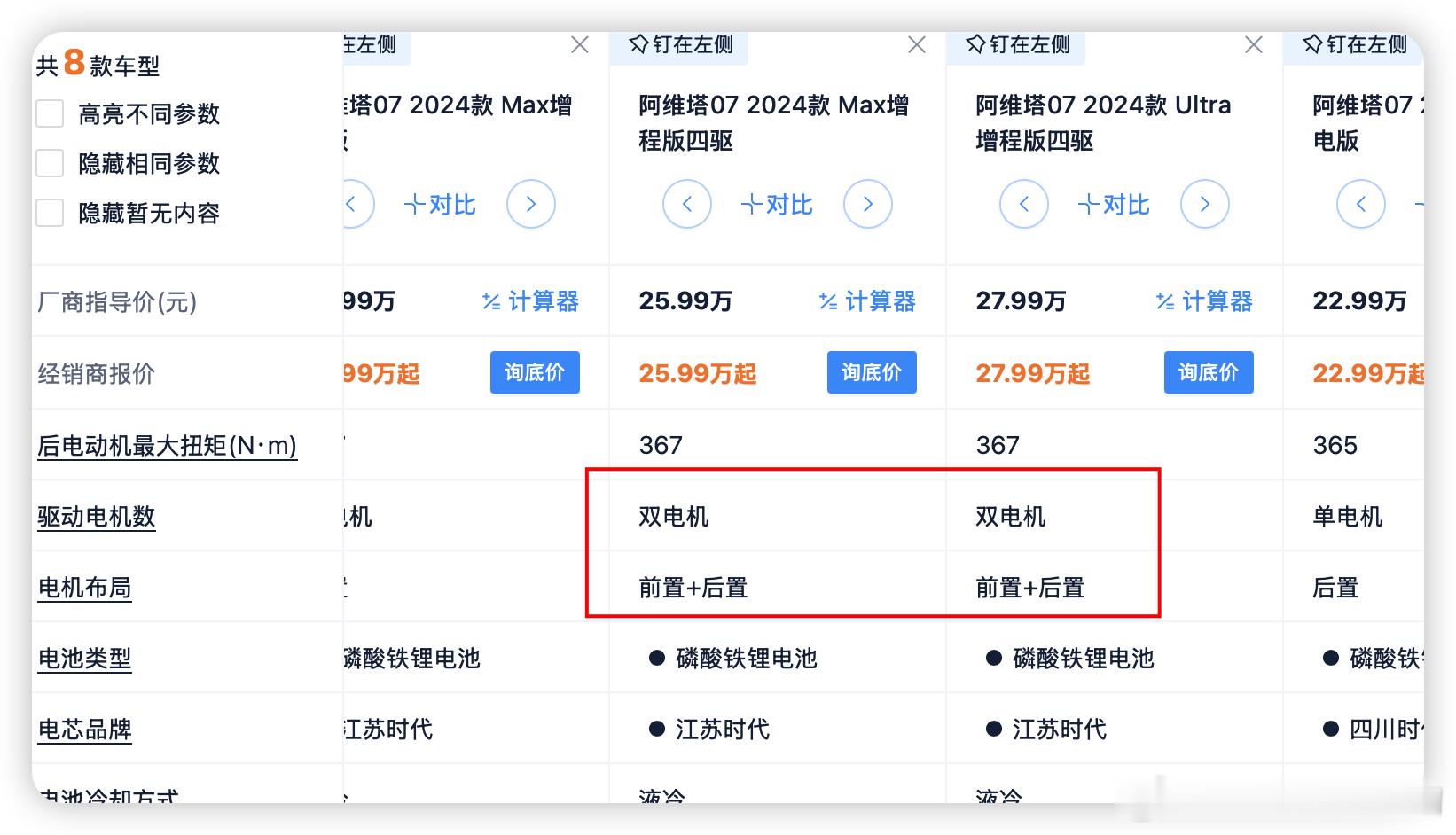1456x835 pixels.
Task: Pin the Ultra增程版四驱 column via 钉在左侧
Action: 1017,45
